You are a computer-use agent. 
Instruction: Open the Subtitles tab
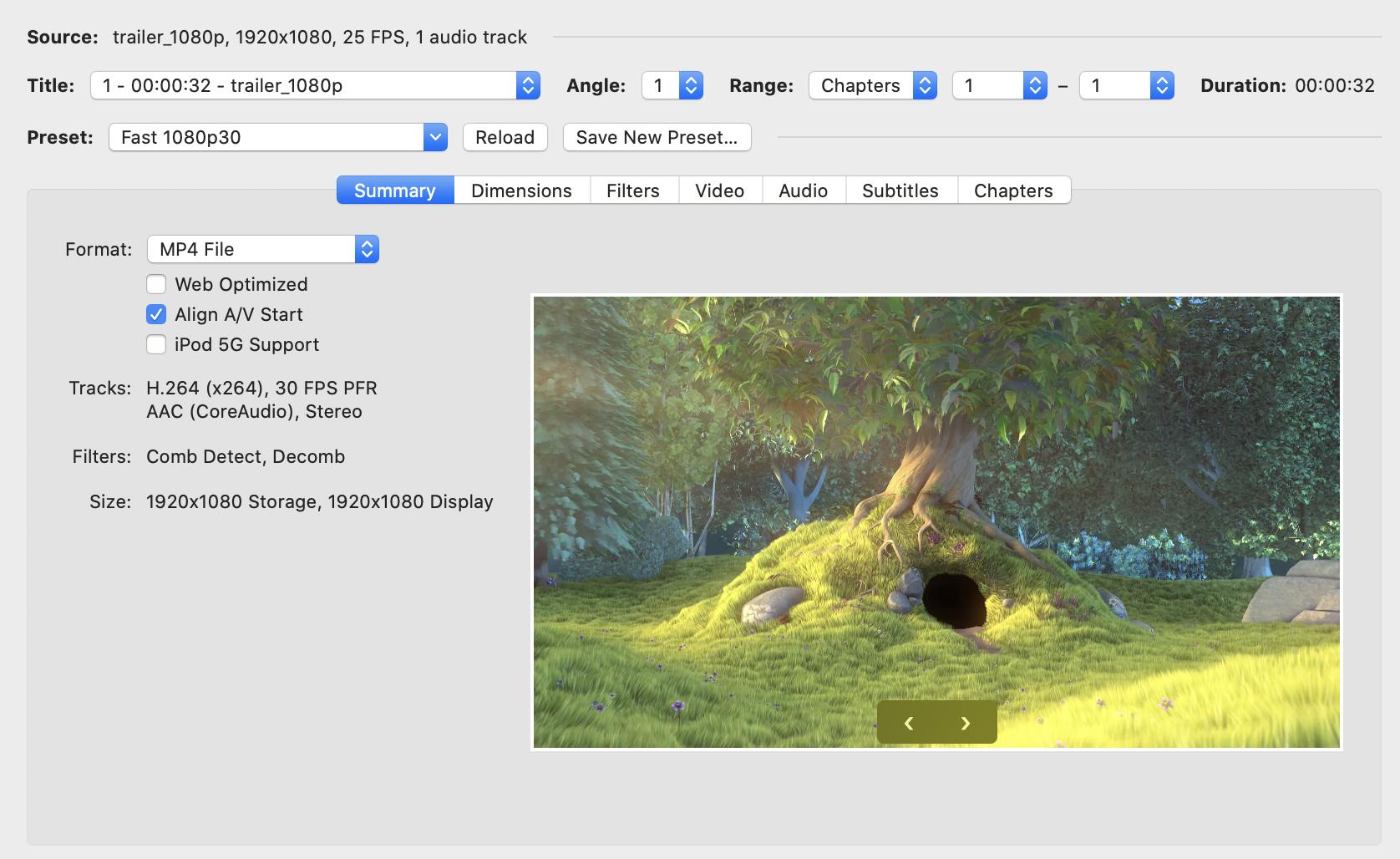[x=900, y=191]
